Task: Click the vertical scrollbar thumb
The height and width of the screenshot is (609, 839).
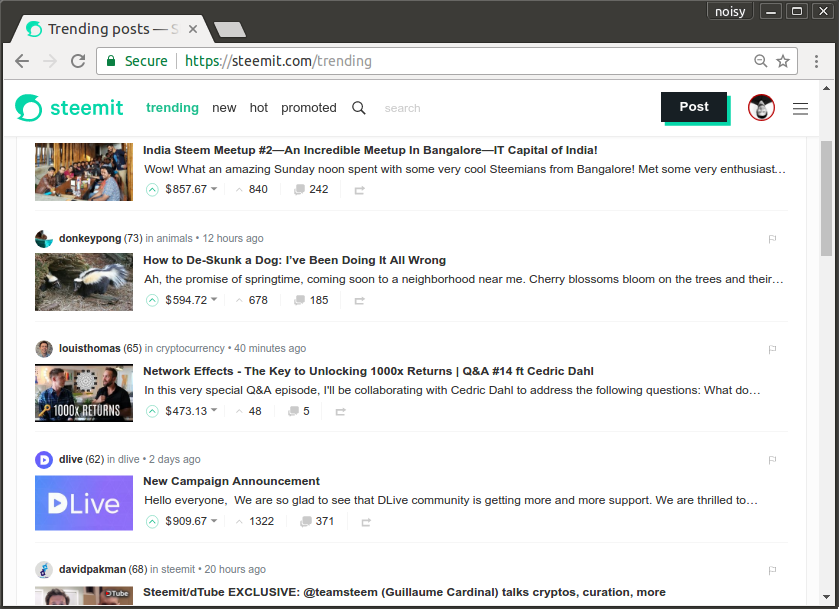Action: pyautogui.click(x=827, y=198)
